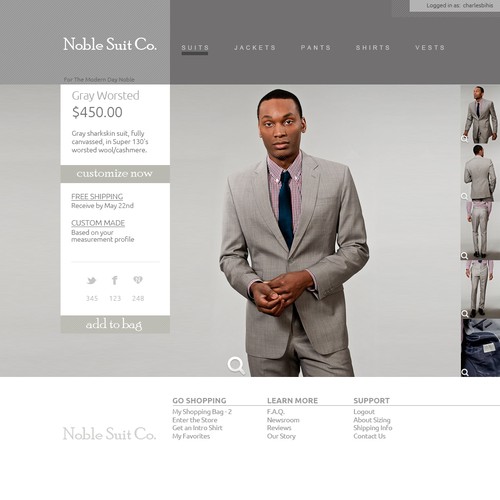Open the Custom Made link
This screenshot has width=500, height=500.
tap(98, 223)
